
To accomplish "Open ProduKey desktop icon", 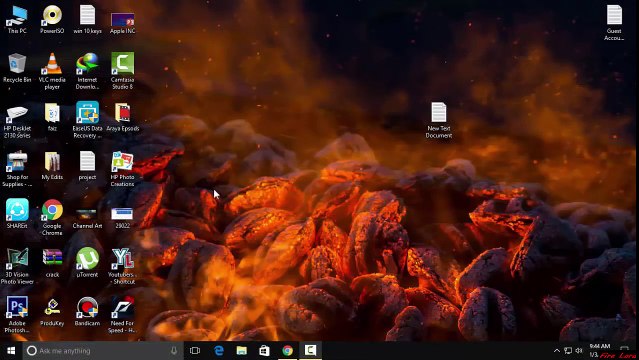I will click(52, 312).
